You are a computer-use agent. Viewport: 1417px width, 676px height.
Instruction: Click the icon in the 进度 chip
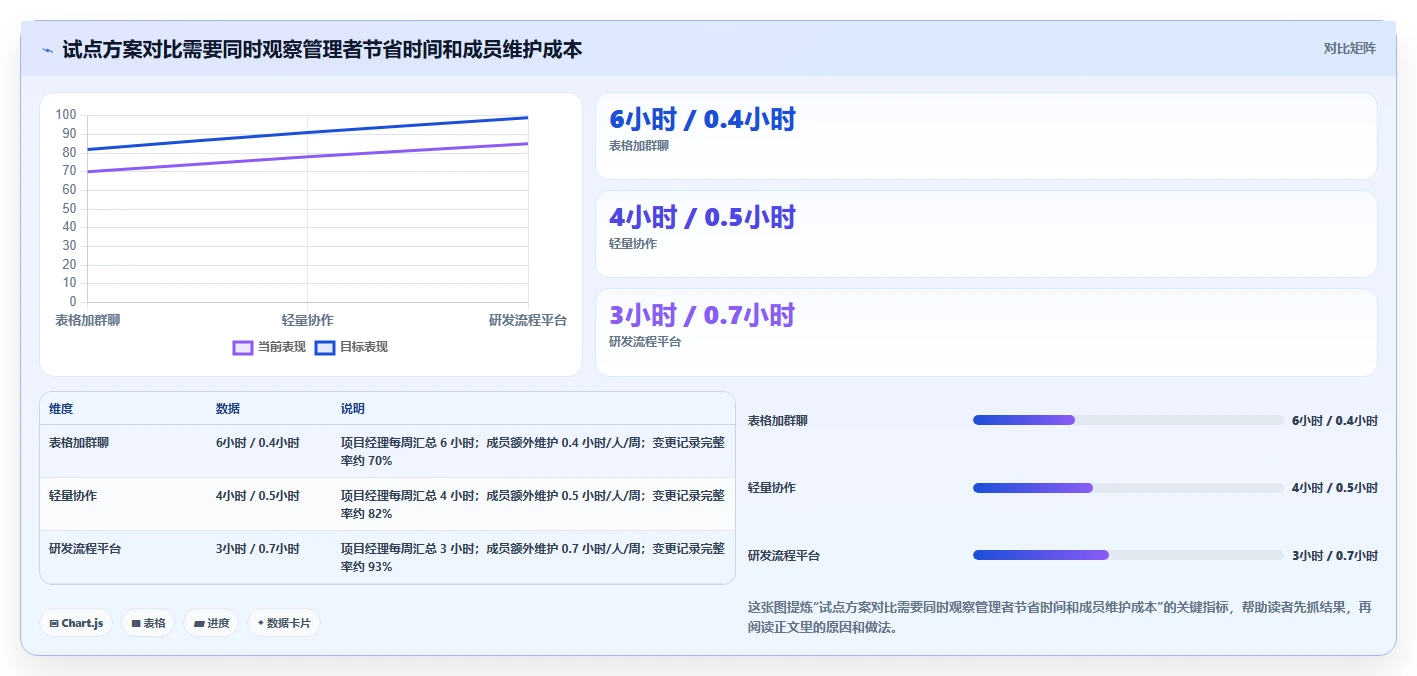pos(199,623)
